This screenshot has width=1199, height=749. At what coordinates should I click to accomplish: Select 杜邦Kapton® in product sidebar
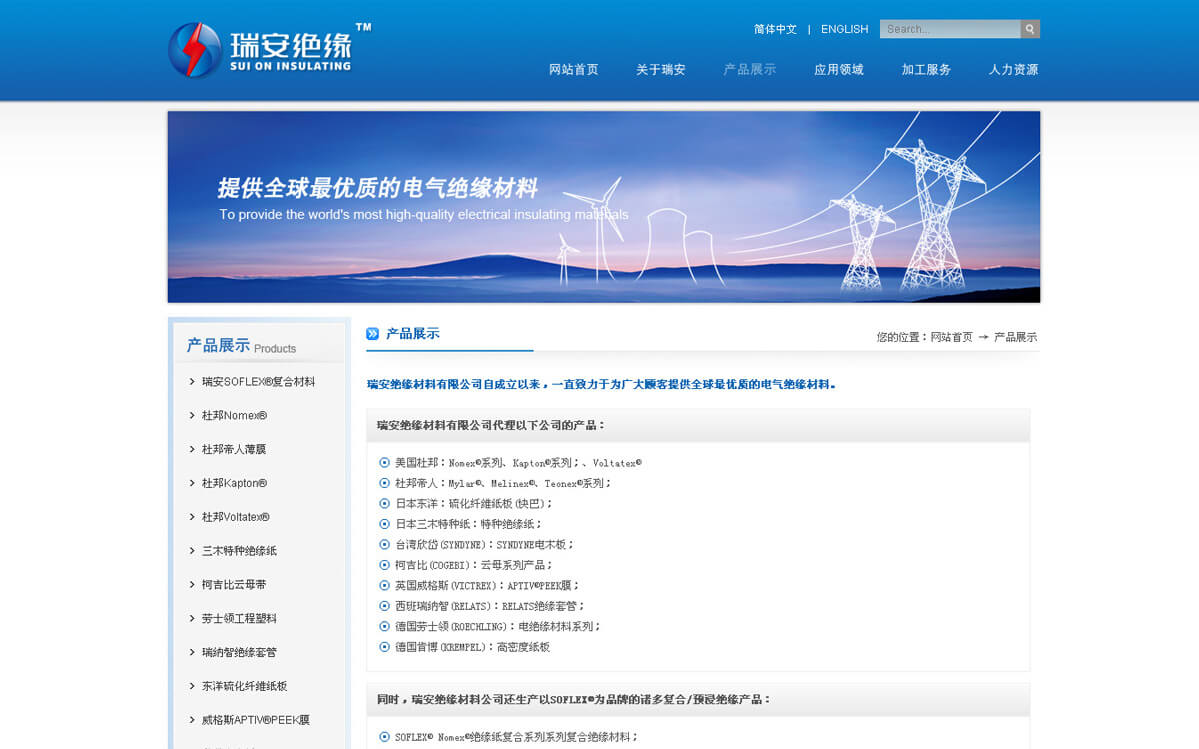click(234, 484)
